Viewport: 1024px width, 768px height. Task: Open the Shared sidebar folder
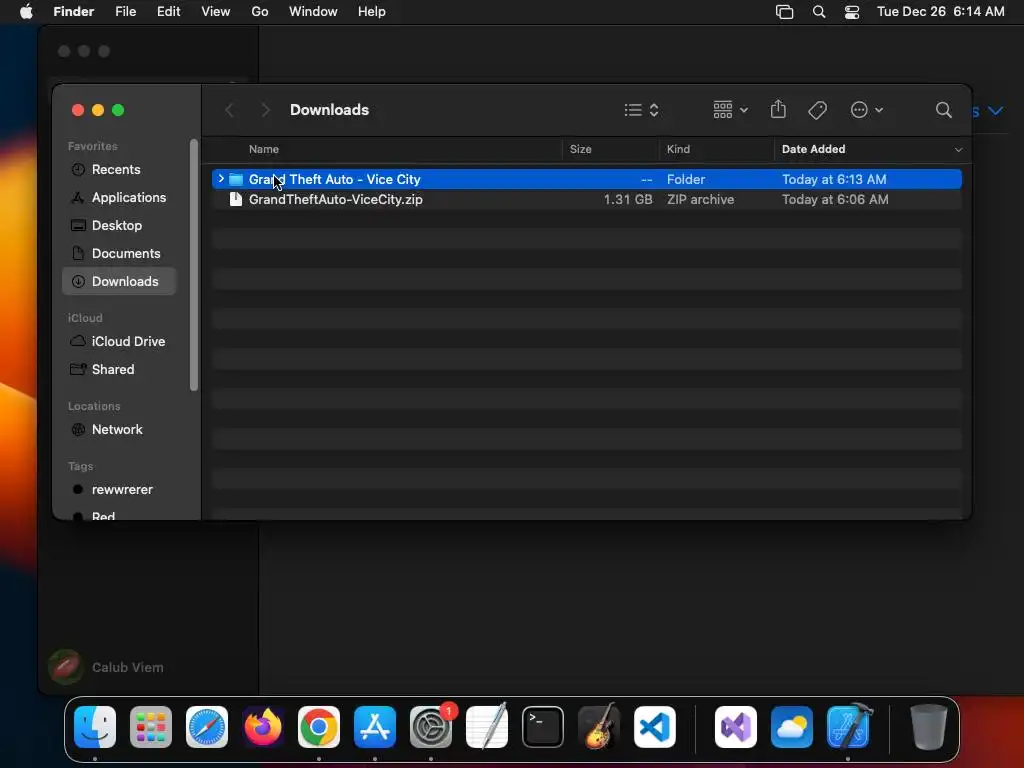point(103,370)
